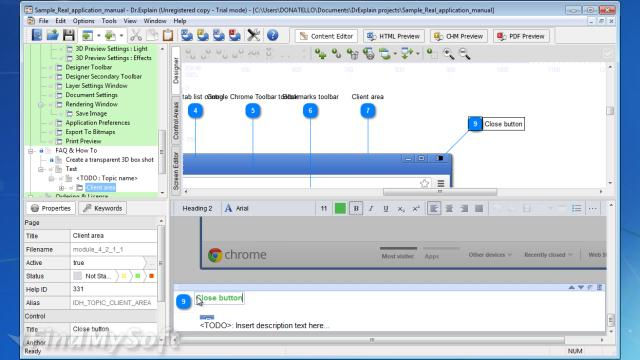Select callout marker number 5
This screenshot has height=360, width=640.
tap(253, 111)
